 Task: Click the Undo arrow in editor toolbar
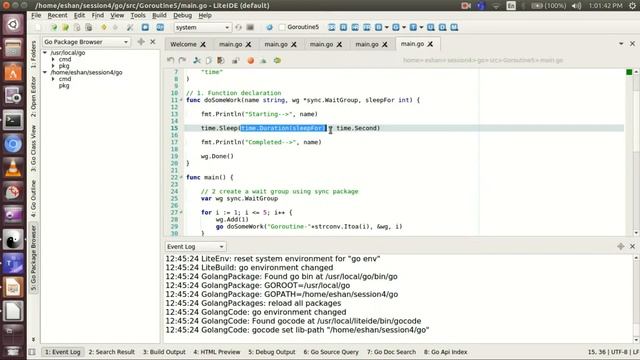click(x=171, y=60)
